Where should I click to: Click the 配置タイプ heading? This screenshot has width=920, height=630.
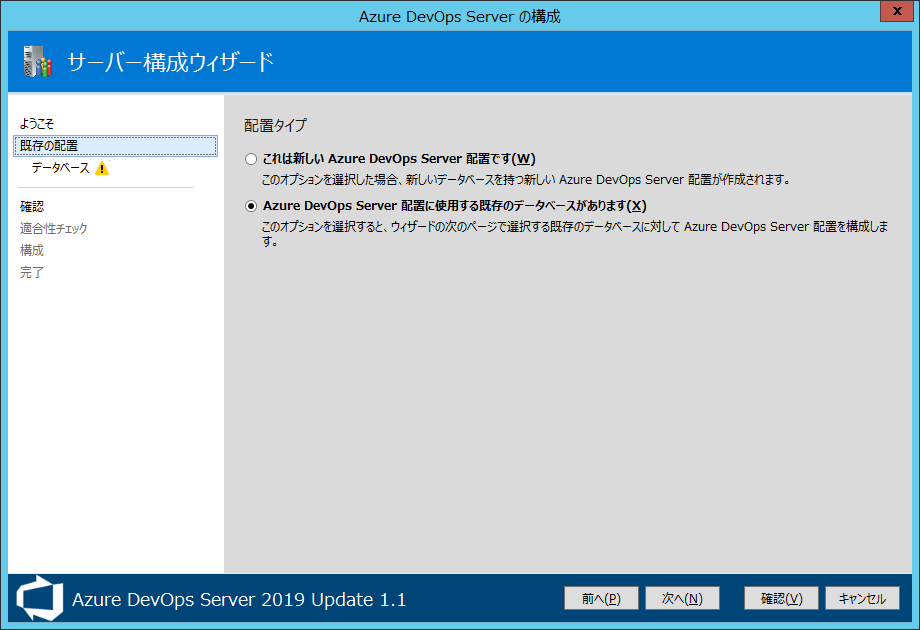[275, 126]
